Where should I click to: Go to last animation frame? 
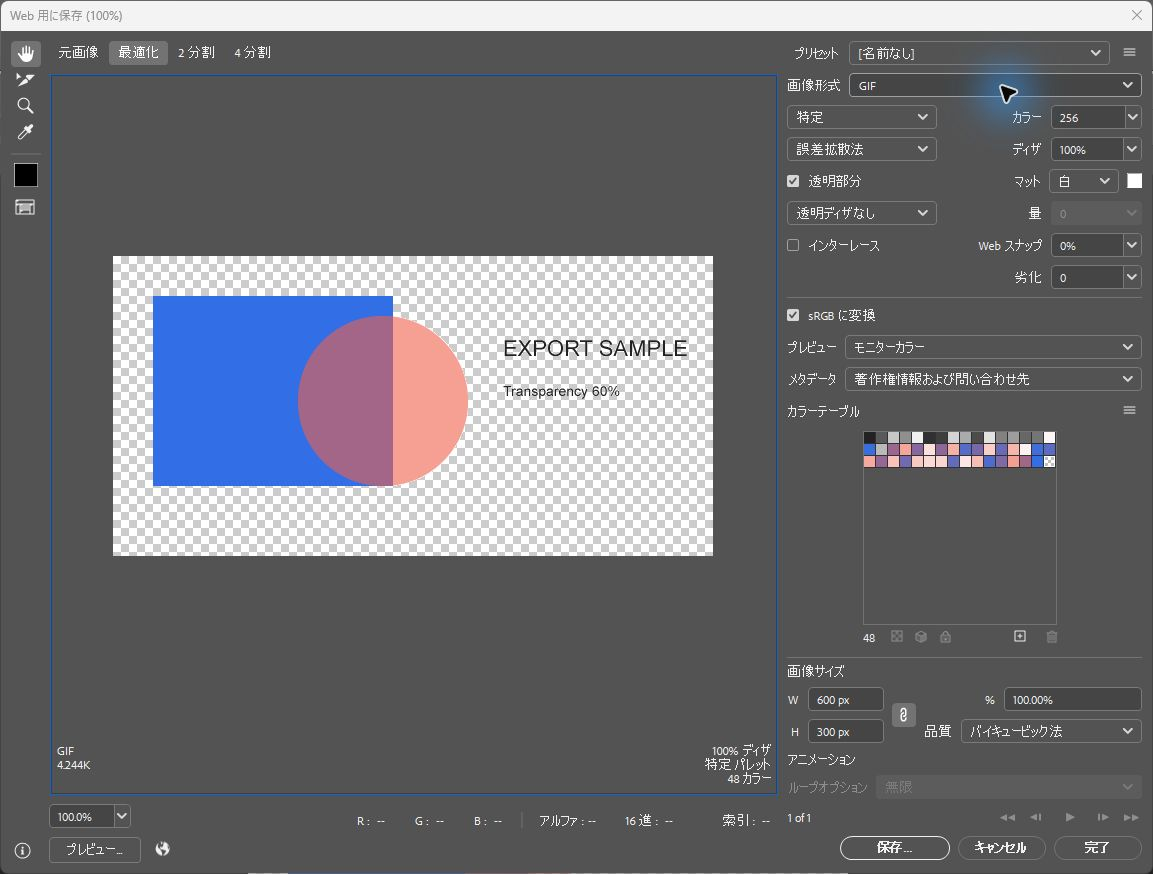click(x=1131, y=817)
